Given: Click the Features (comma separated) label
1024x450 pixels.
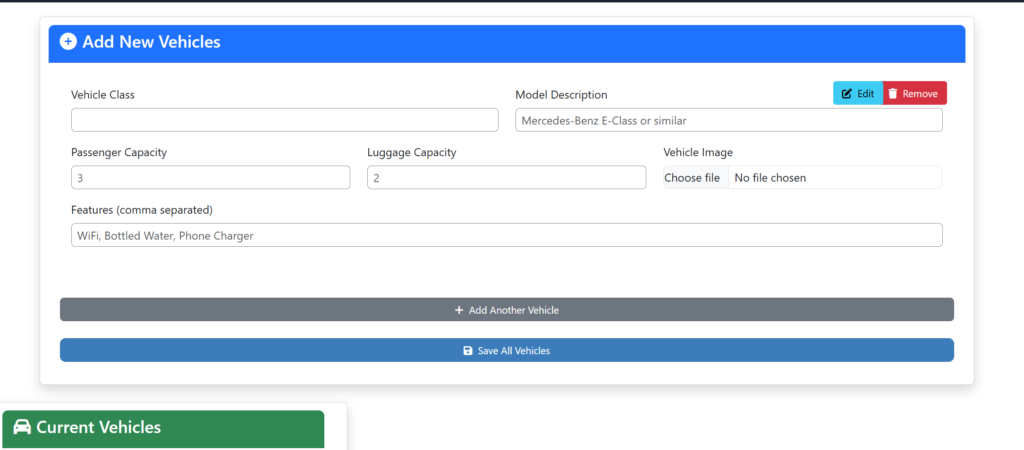Looking at the screenshot, I should 142,210.
